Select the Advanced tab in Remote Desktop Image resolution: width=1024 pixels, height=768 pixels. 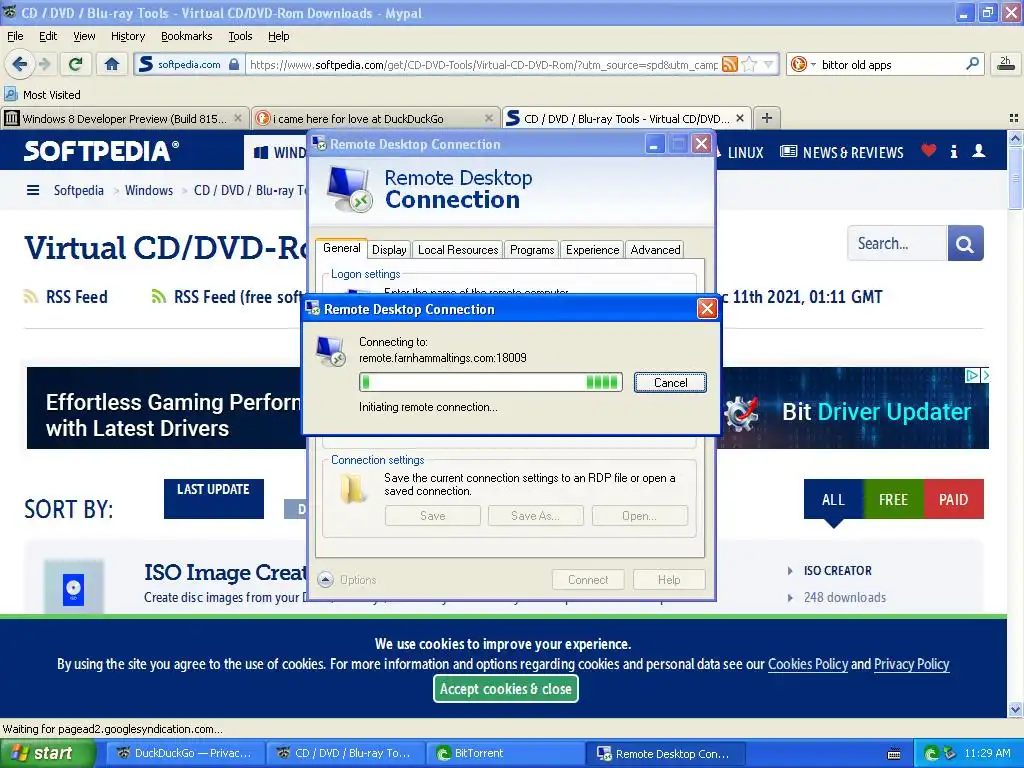655,249
